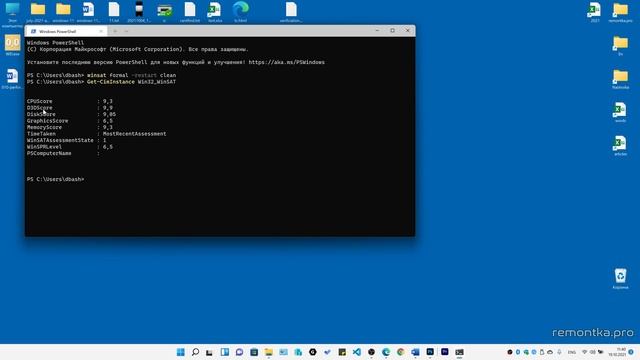Open the verification file on the desktop
This screenshot has width=640, height=360.
pyautogui.click(x=291, y=11)
